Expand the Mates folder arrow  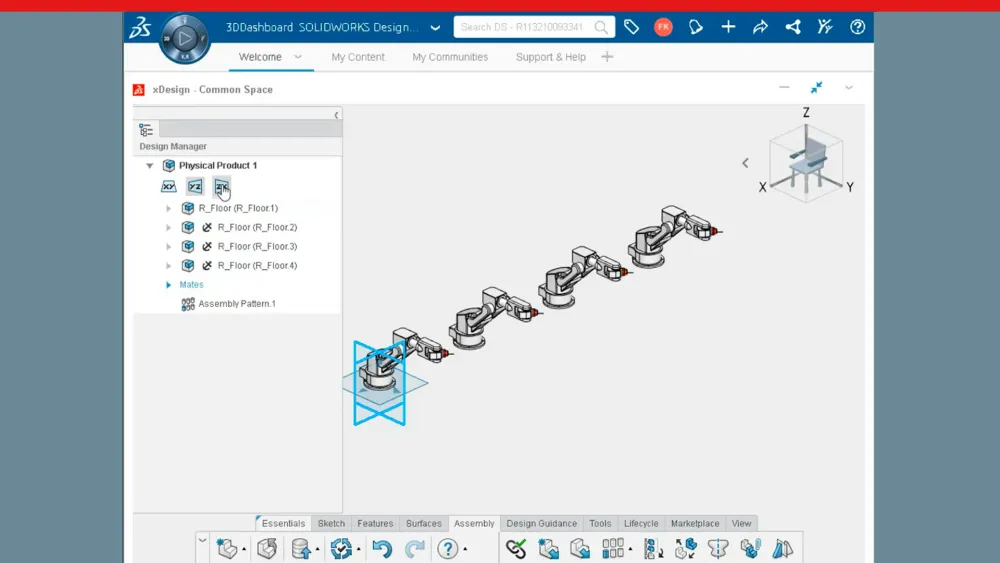[168, 285]
